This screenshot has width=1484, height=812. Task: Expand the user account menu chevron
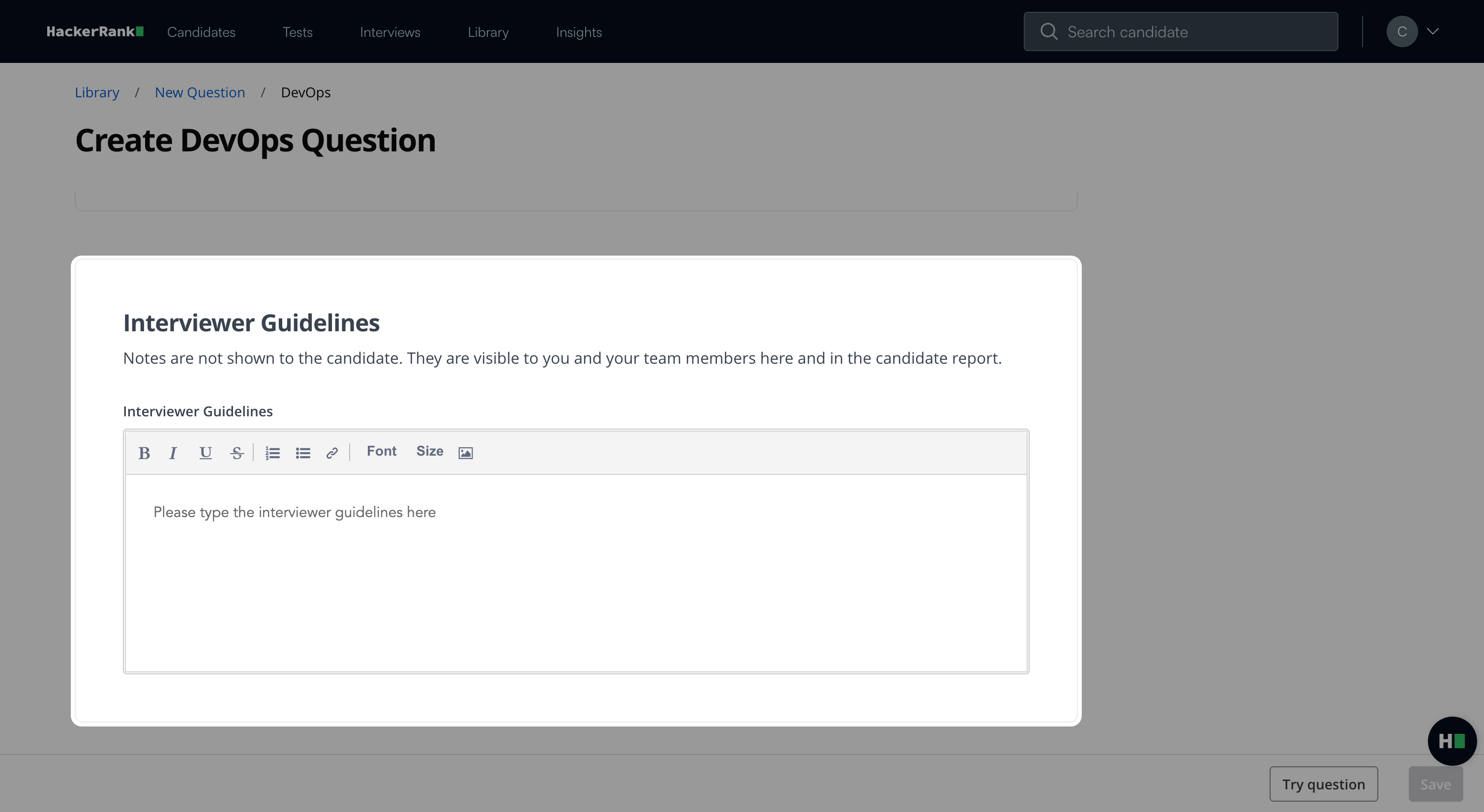click(x=1433, y=31)
